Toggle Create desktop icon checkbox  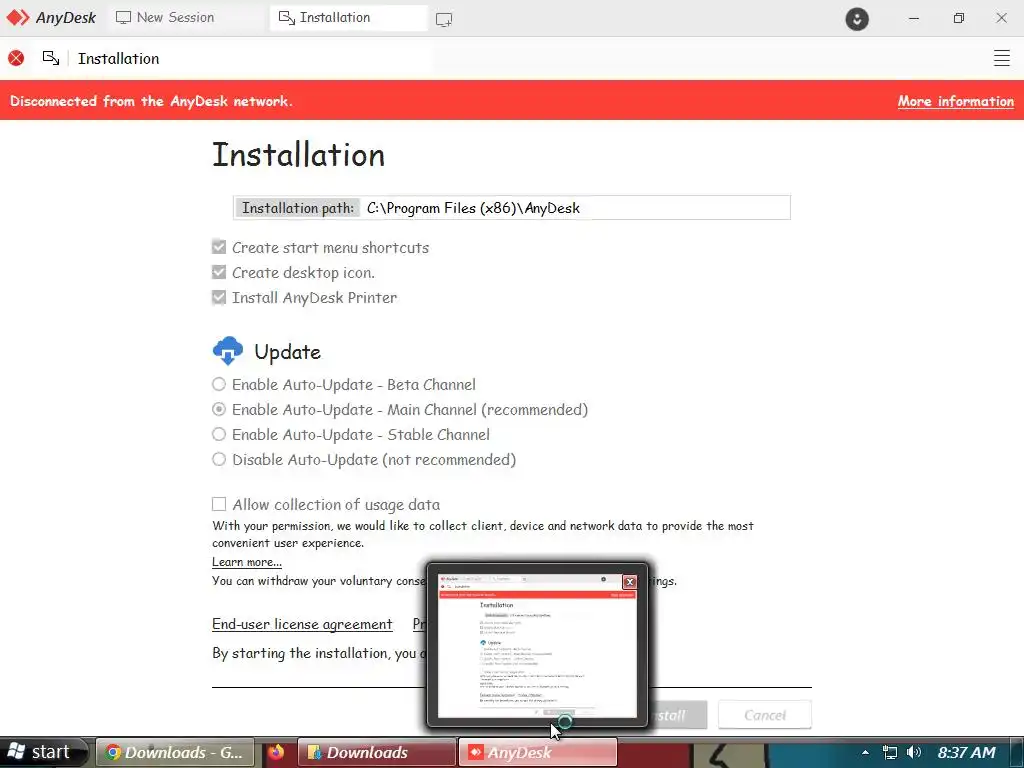point(219,272)
